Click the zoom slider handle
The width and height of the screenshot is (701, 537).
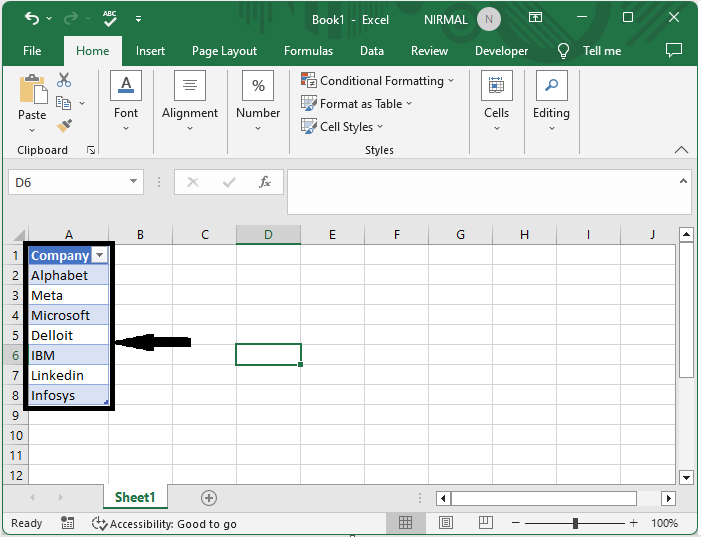[x=575, y=523]
